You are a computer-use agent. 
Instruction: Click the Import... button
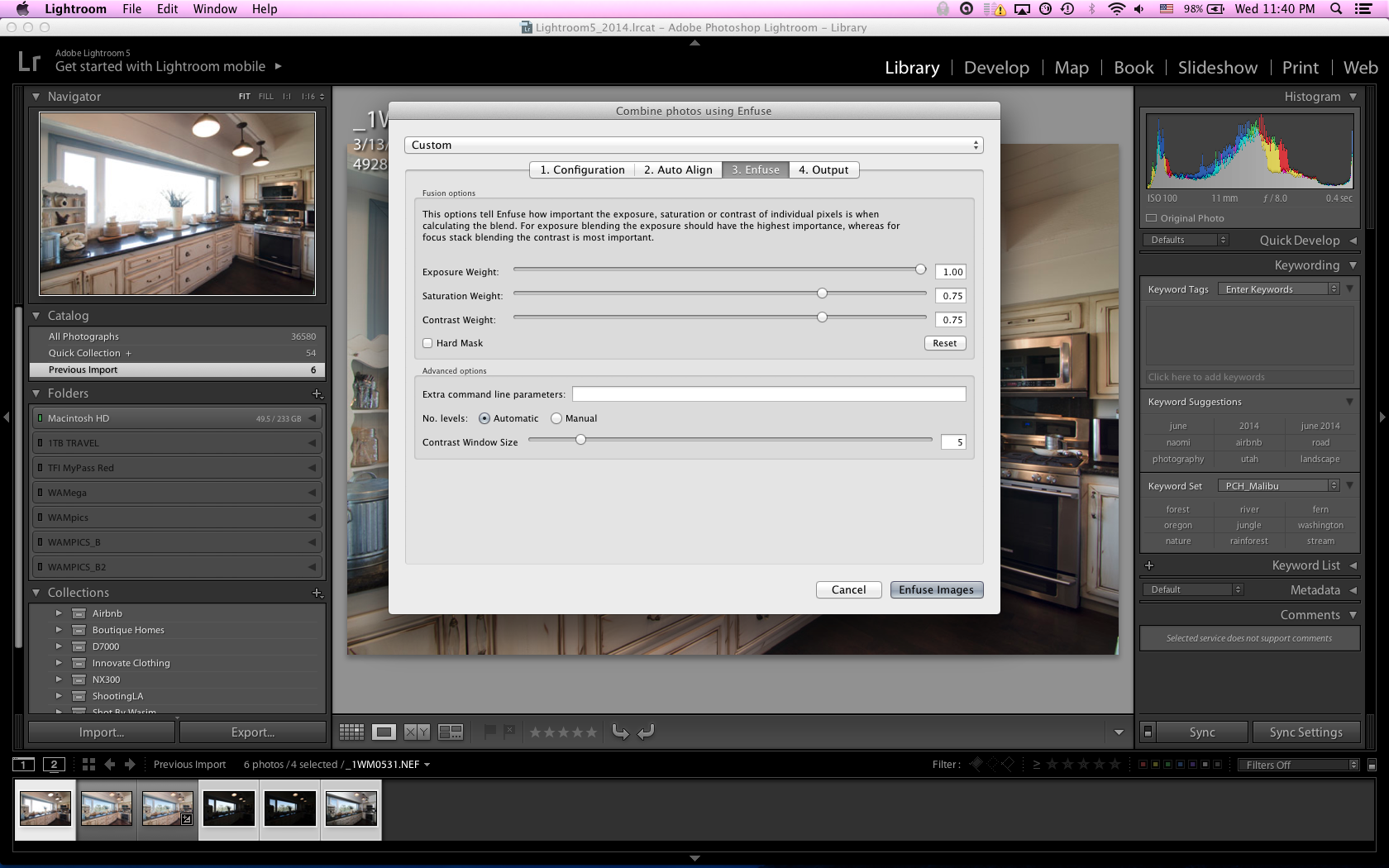(x=102, y=732)
